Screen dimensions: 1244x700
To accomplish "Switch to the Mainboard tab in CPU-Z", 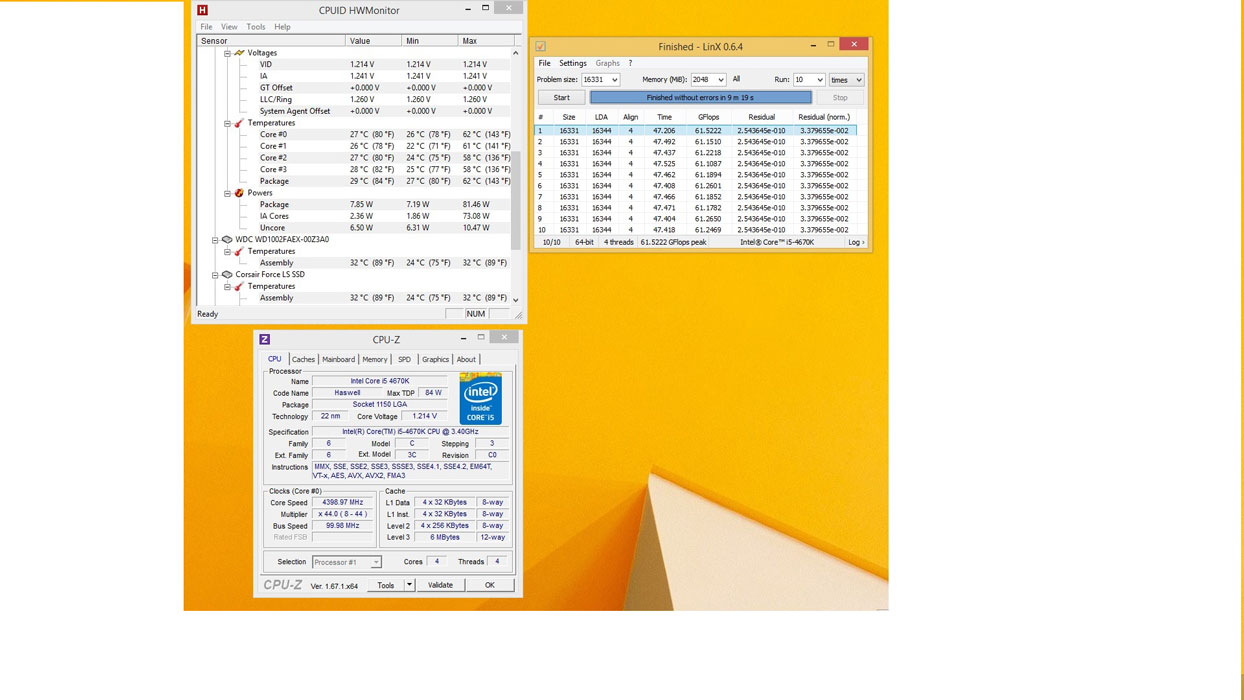I will [x=338, y=359].
